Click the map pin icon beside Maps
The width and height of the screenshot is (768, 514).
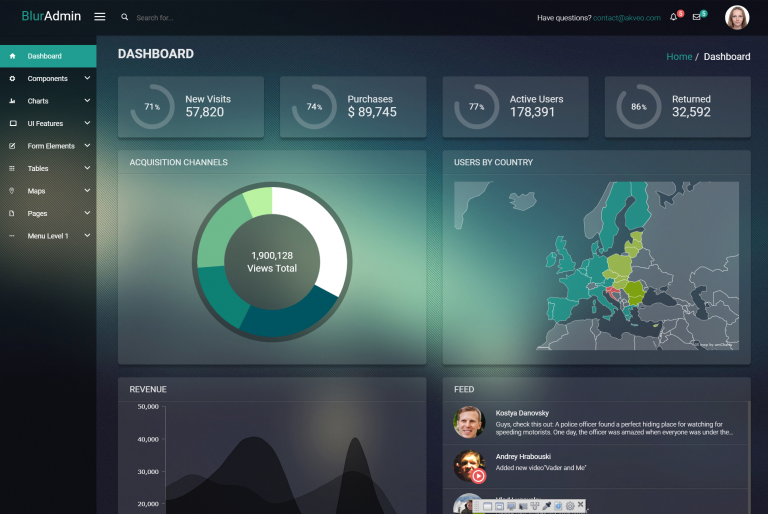[x=12, y=191]
